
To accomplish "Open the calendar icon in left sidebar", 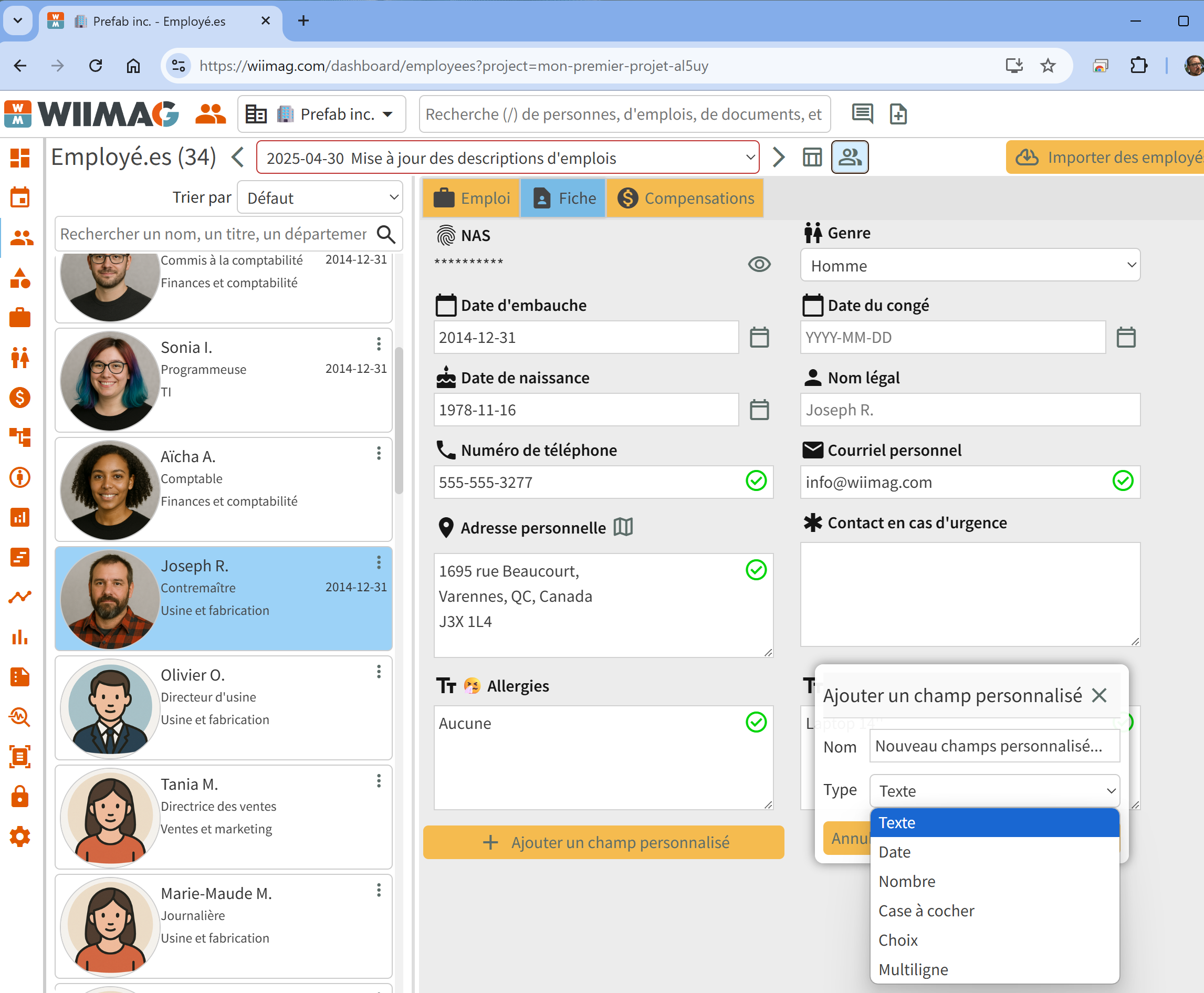I will (x=20, y=198).
